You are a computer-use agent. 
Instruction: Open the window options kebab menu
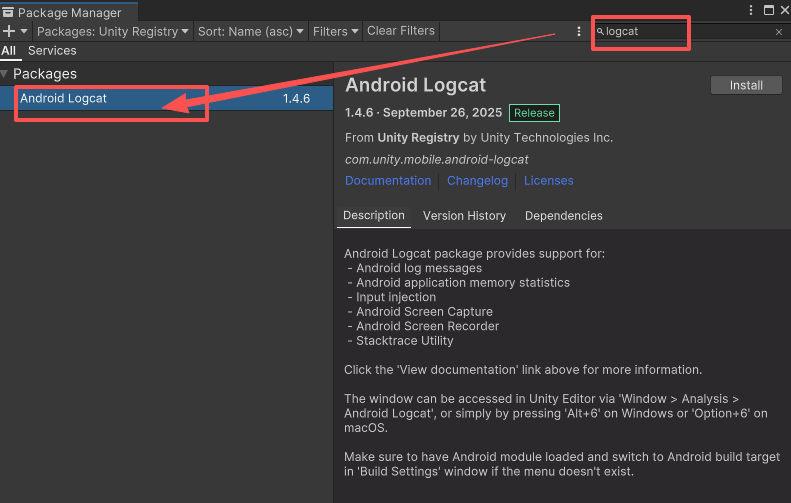[x=751, y=10]
